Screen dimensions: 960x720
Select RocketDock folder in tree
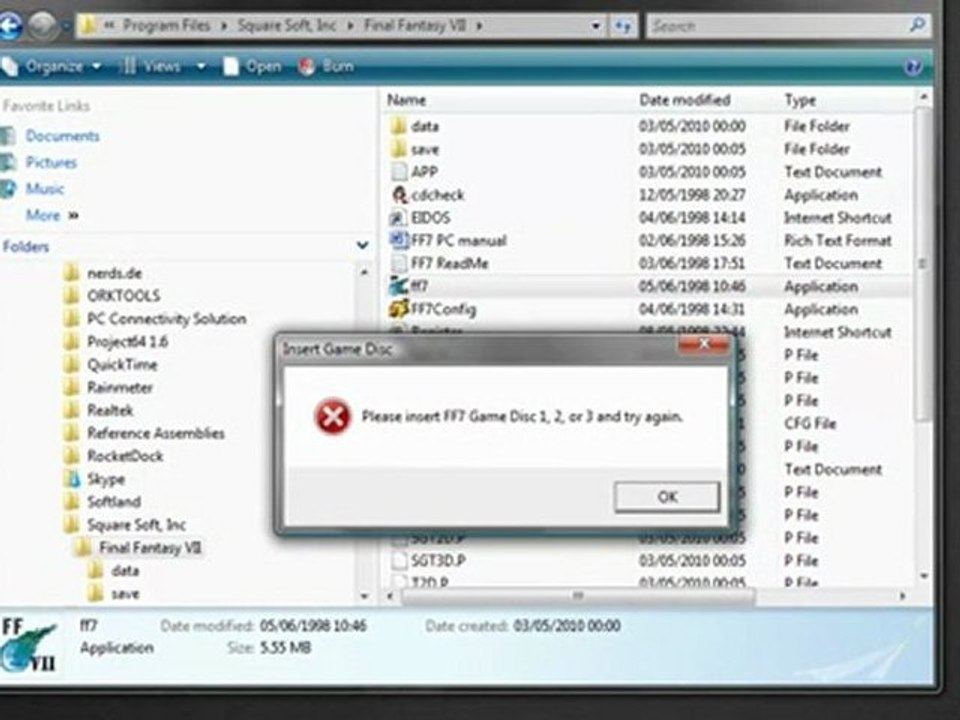[125, 456]
